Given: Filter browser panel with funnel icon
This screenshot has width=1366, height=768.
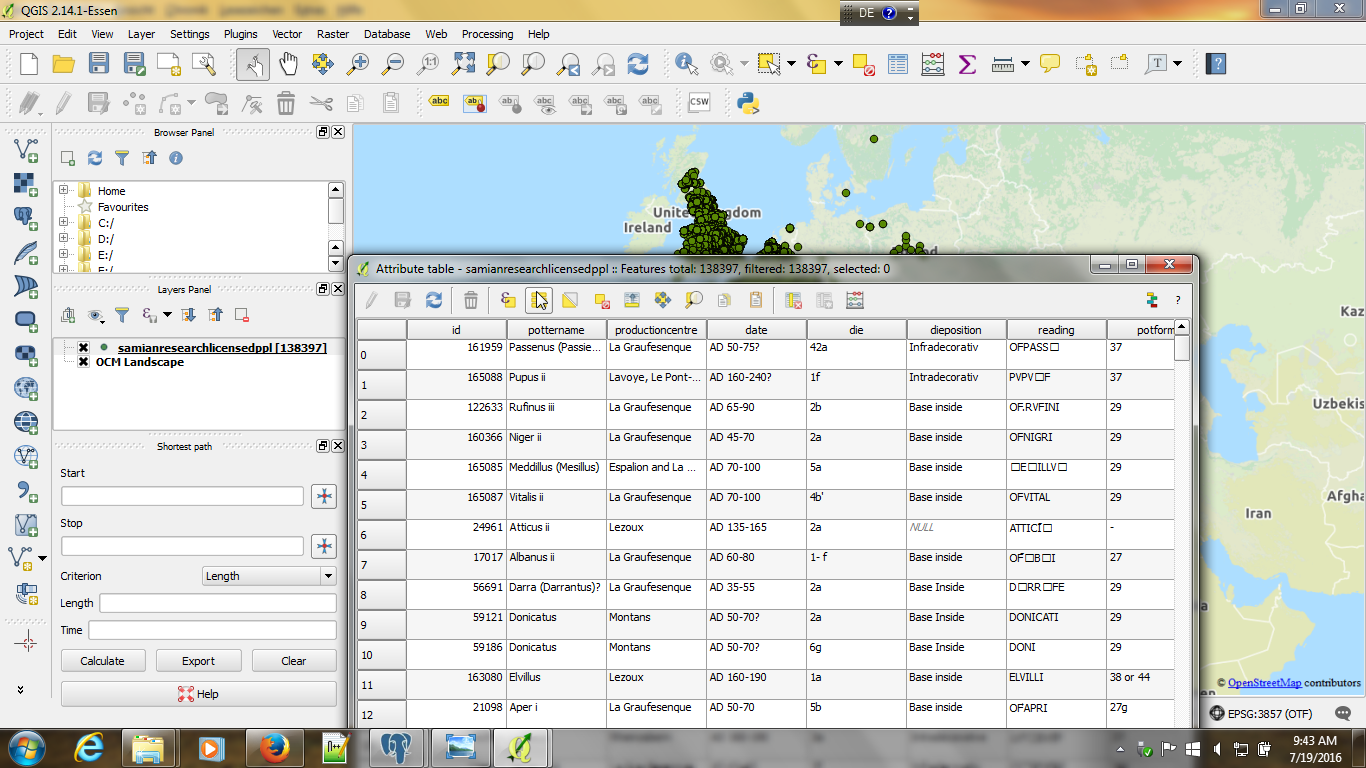Looking at the screenshot, I should (122, 158).
